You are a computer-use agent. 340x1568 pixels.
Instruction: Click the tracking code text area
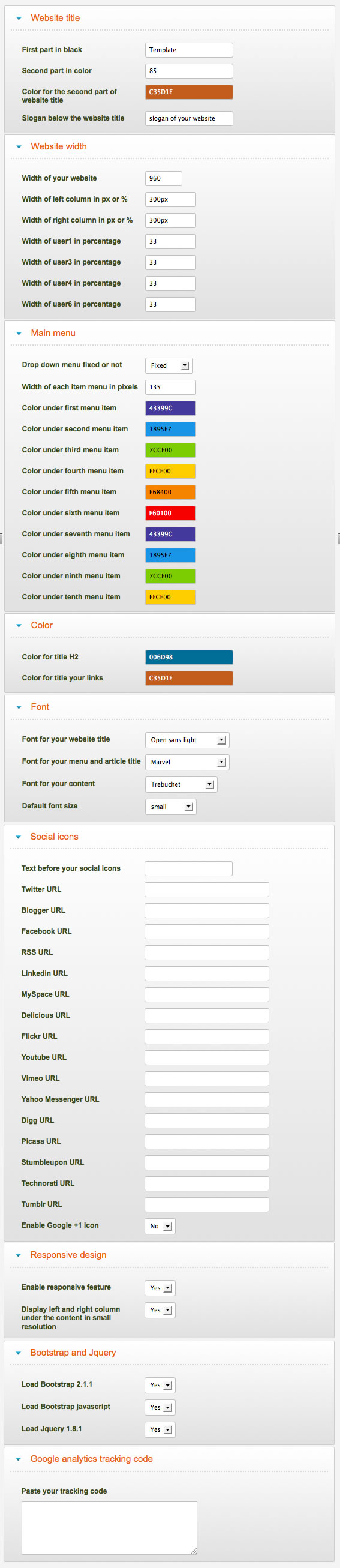[x=110, y=1528]
